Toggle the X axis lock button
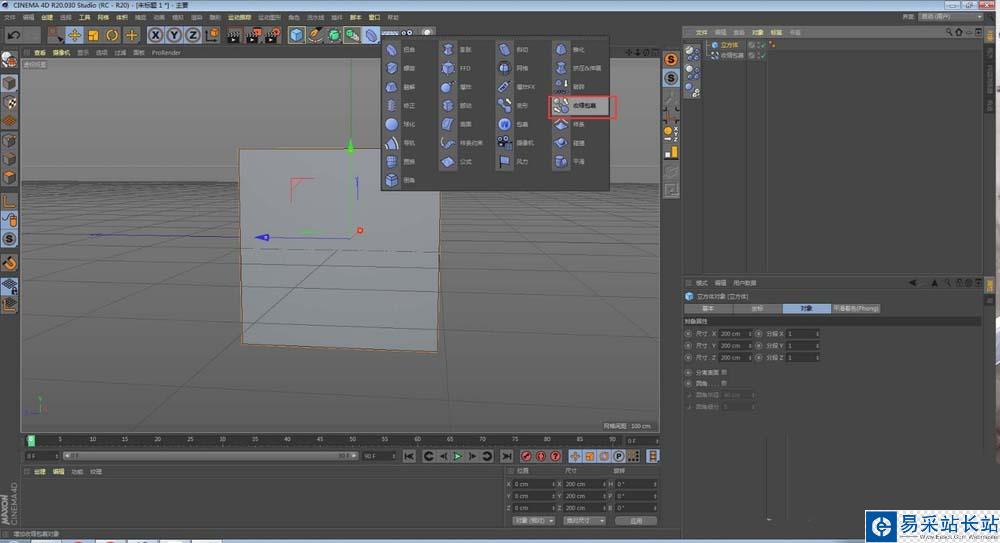This screenshot has width=1000, height=543. click(155, 35)
